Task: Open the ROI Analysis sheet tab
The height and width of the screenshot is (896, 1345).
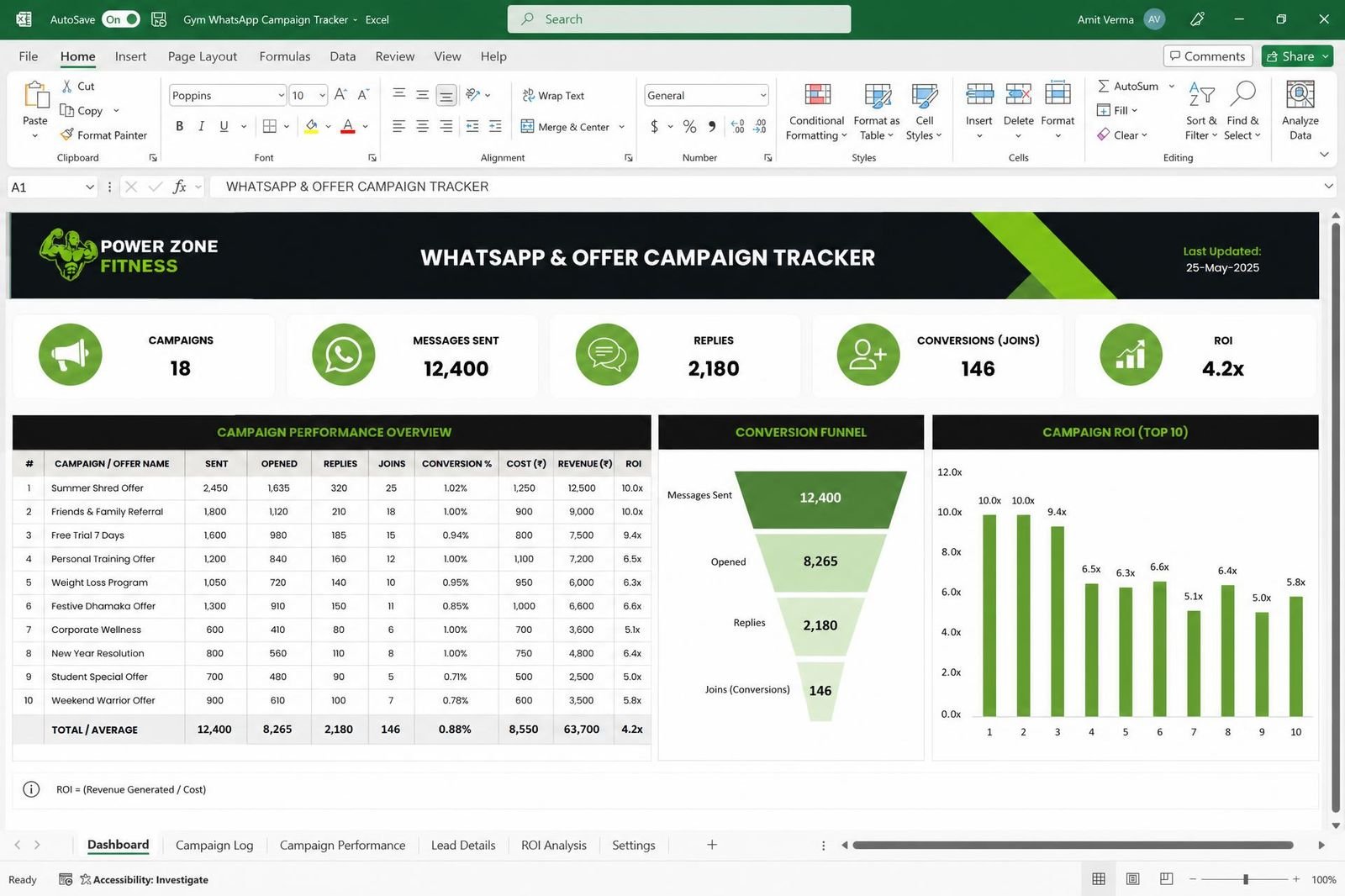Action: 554,845
